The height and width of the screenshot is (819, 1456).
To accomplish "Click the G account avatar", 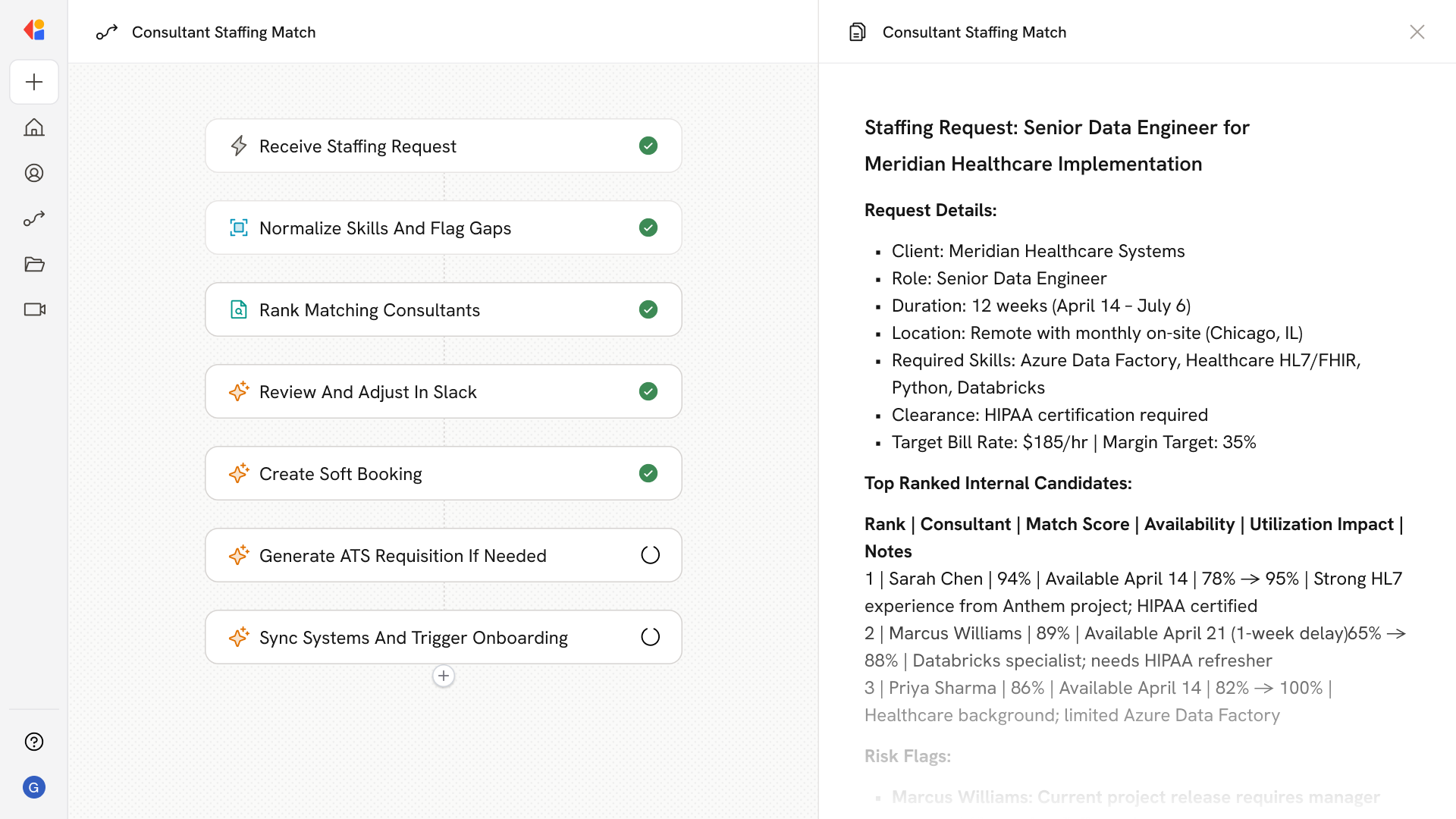I will click(x=34, y=787).
